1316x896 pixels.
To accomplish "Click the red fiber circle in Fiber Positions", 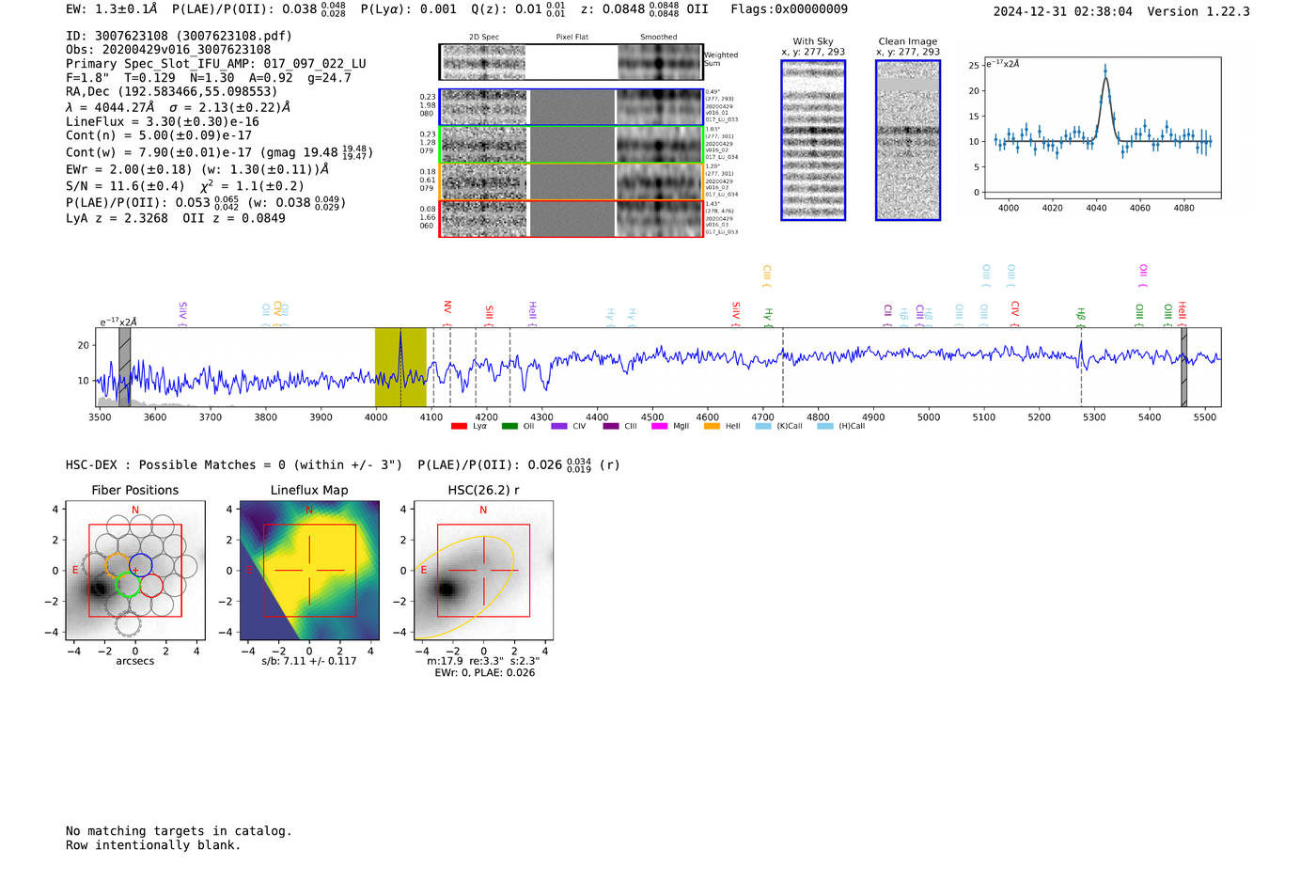I will (151, 586).
